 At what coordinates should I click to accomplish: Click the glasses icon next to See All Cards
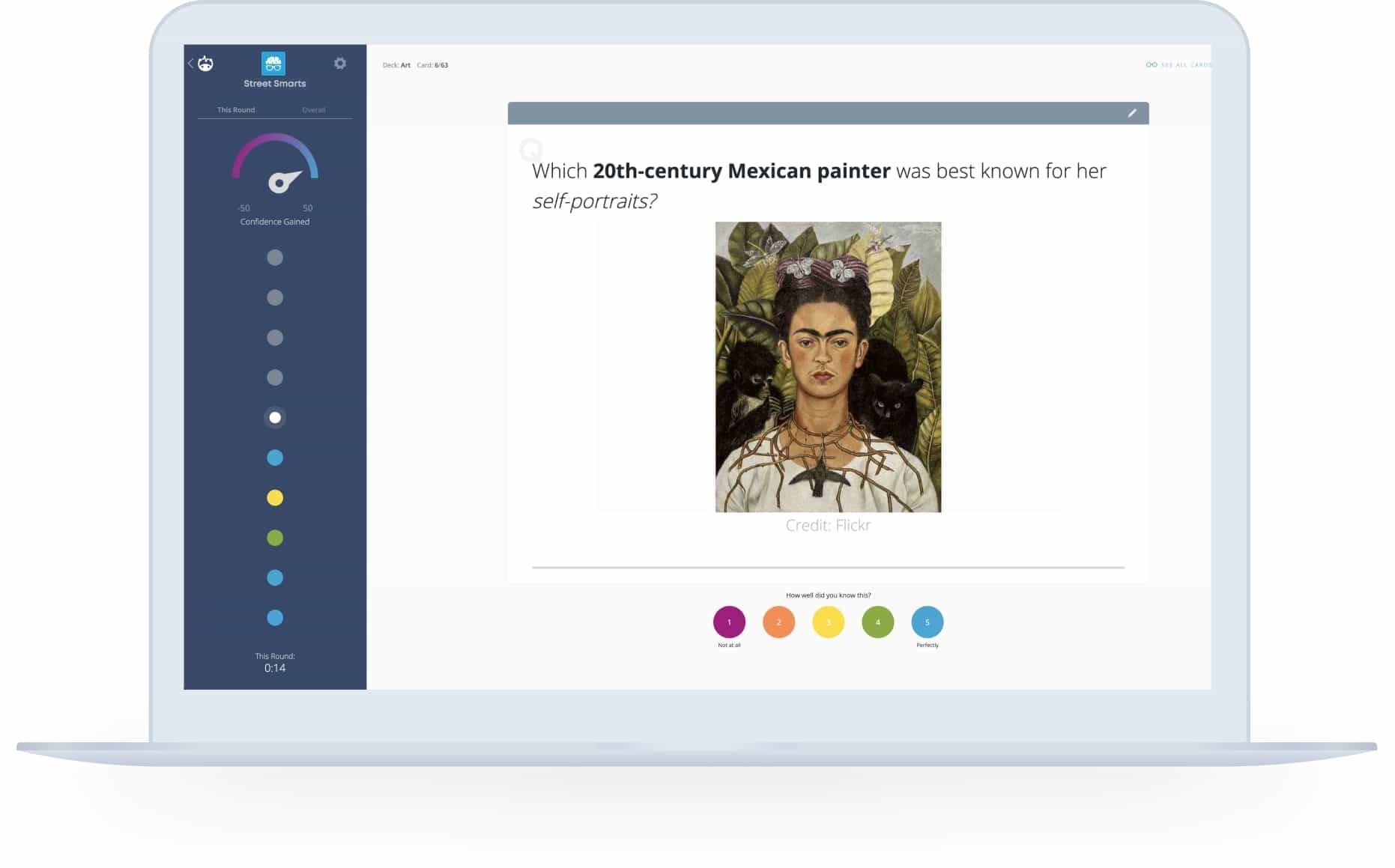coord(1152,65)
